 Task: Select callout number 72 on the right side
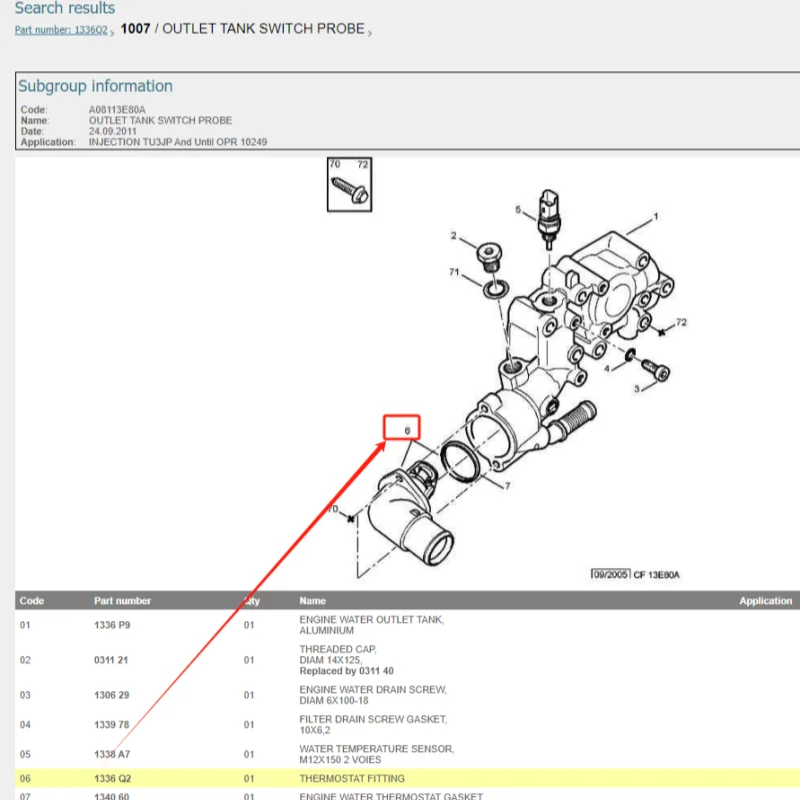coord(681,322)
